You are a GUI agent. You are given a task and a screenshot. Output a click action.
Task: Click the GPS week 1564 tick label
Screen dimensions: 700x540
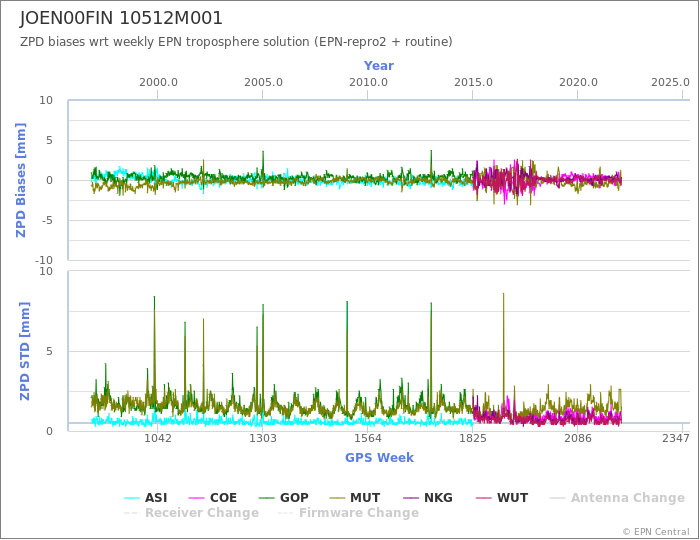368,438
